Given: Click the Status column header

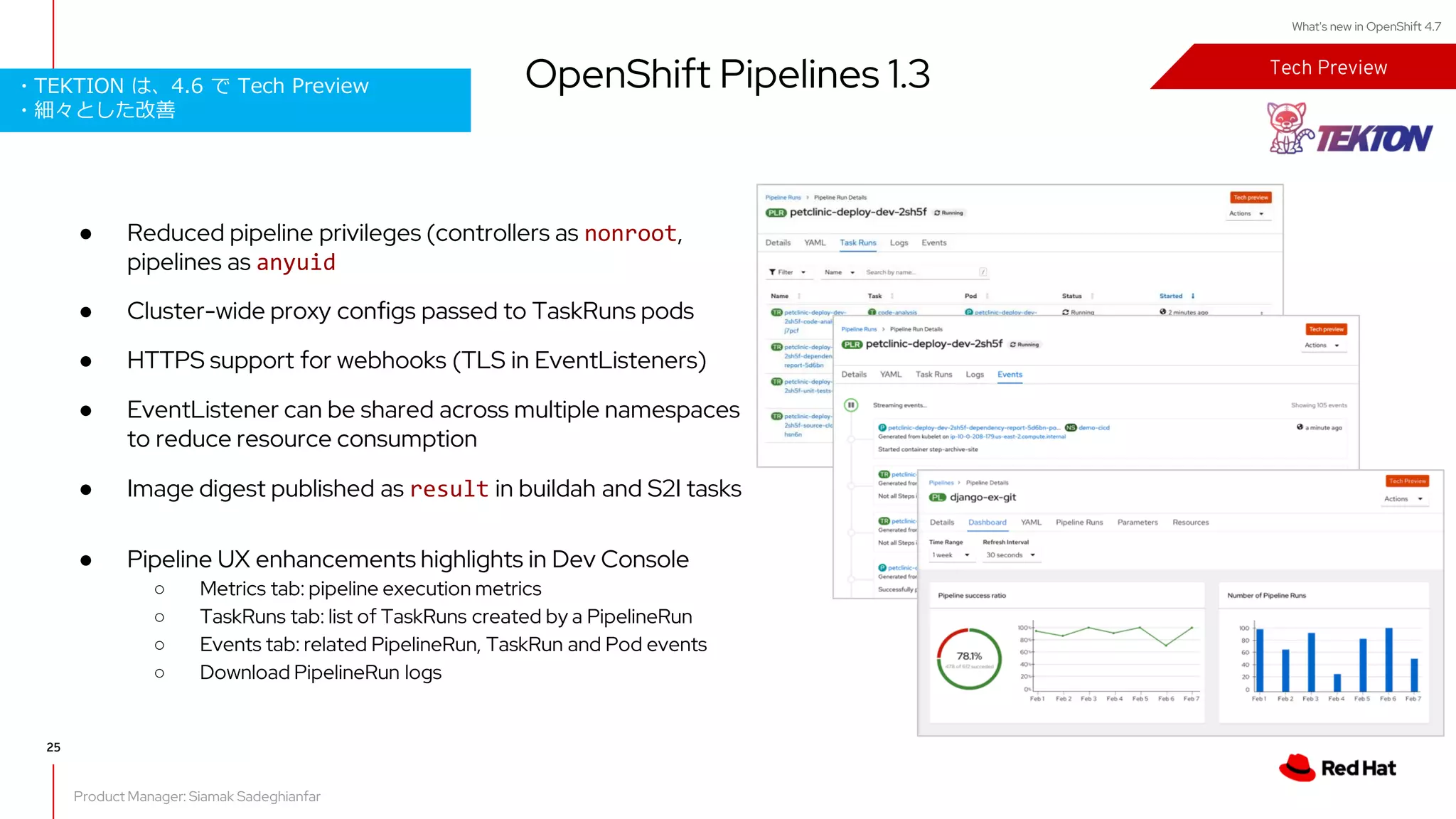Looking at the screenshot, I should coord(1071,296).
